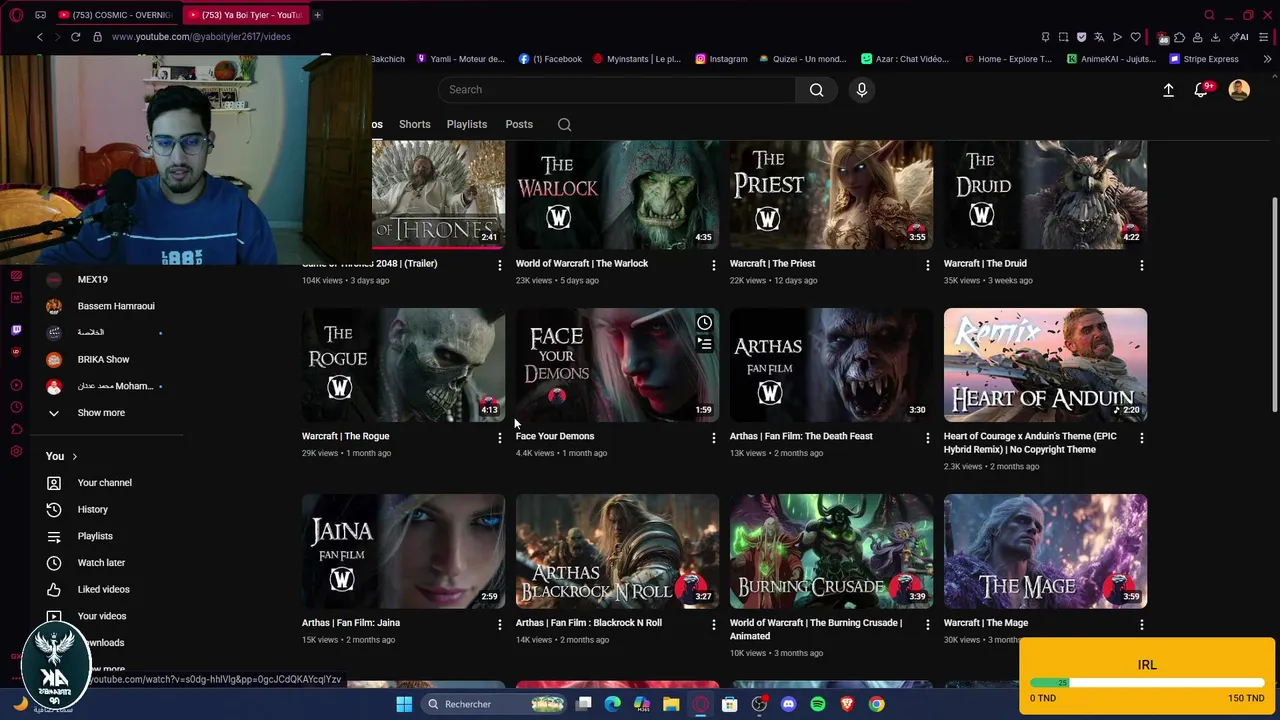This screenshot has width=1280, height=720.
Task: Open BRIKA Show subscription channel
Action: click(103, 360)
